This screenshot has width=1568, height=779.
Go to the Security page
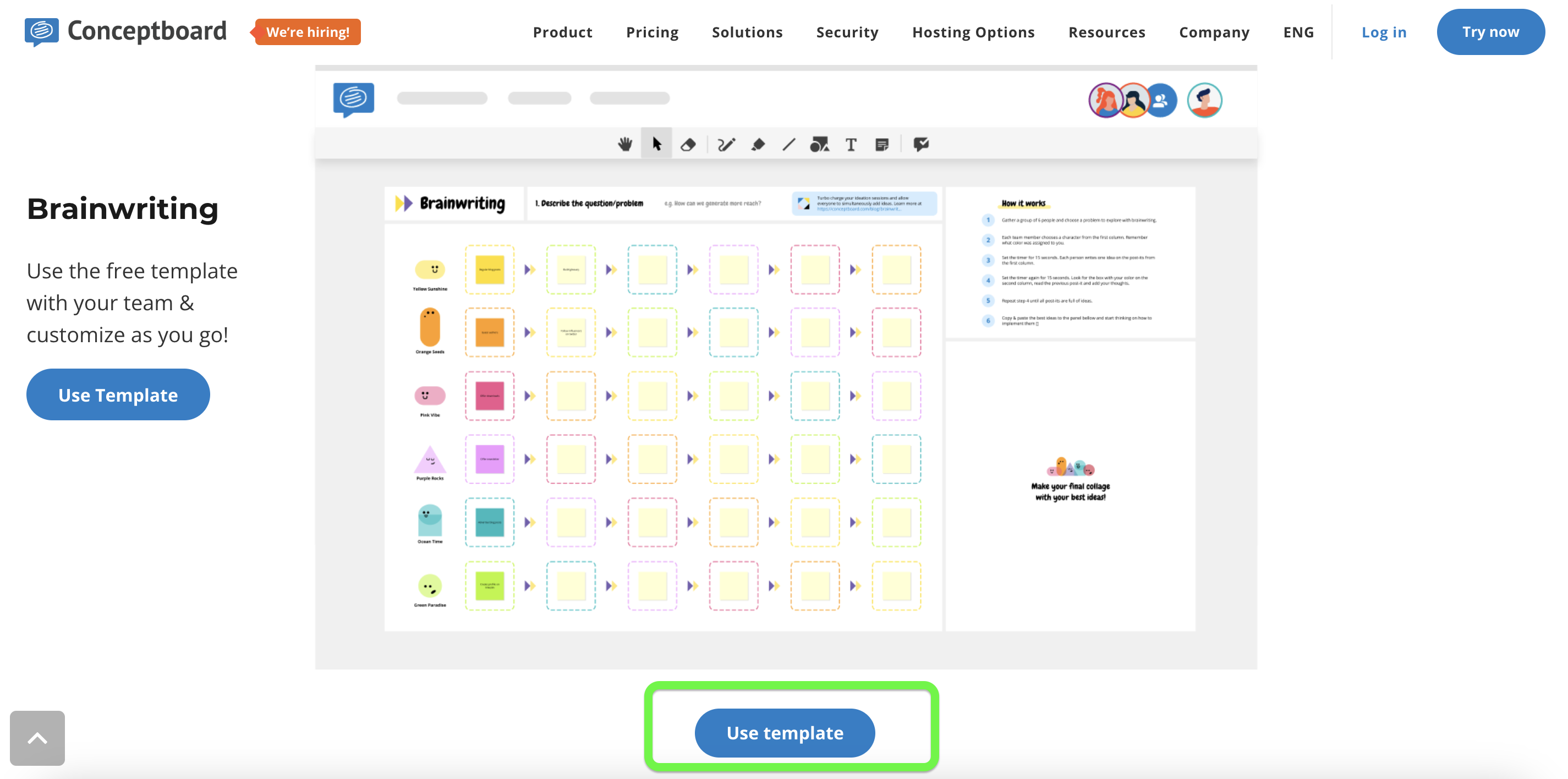847,32
